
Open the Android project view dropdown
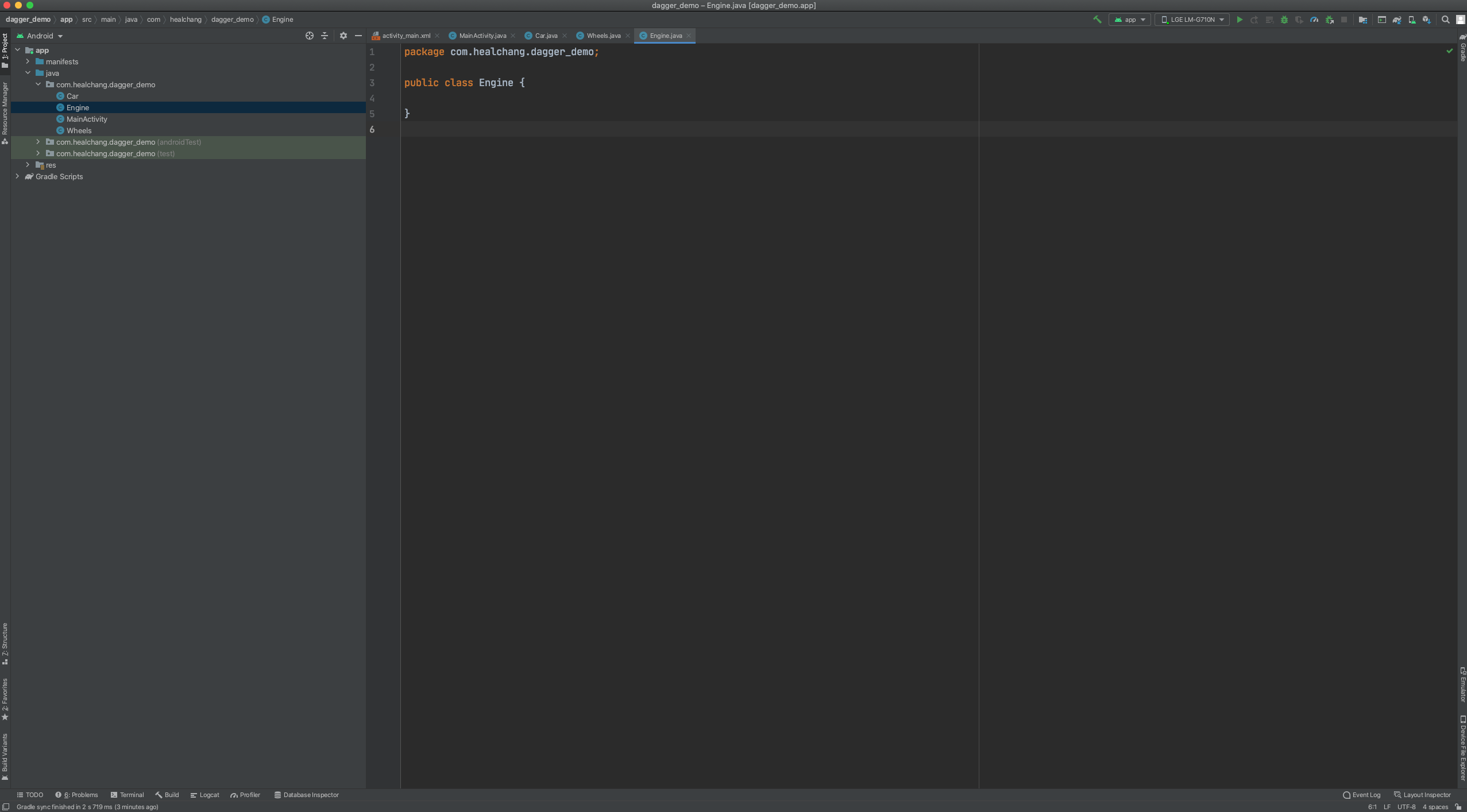40,36
